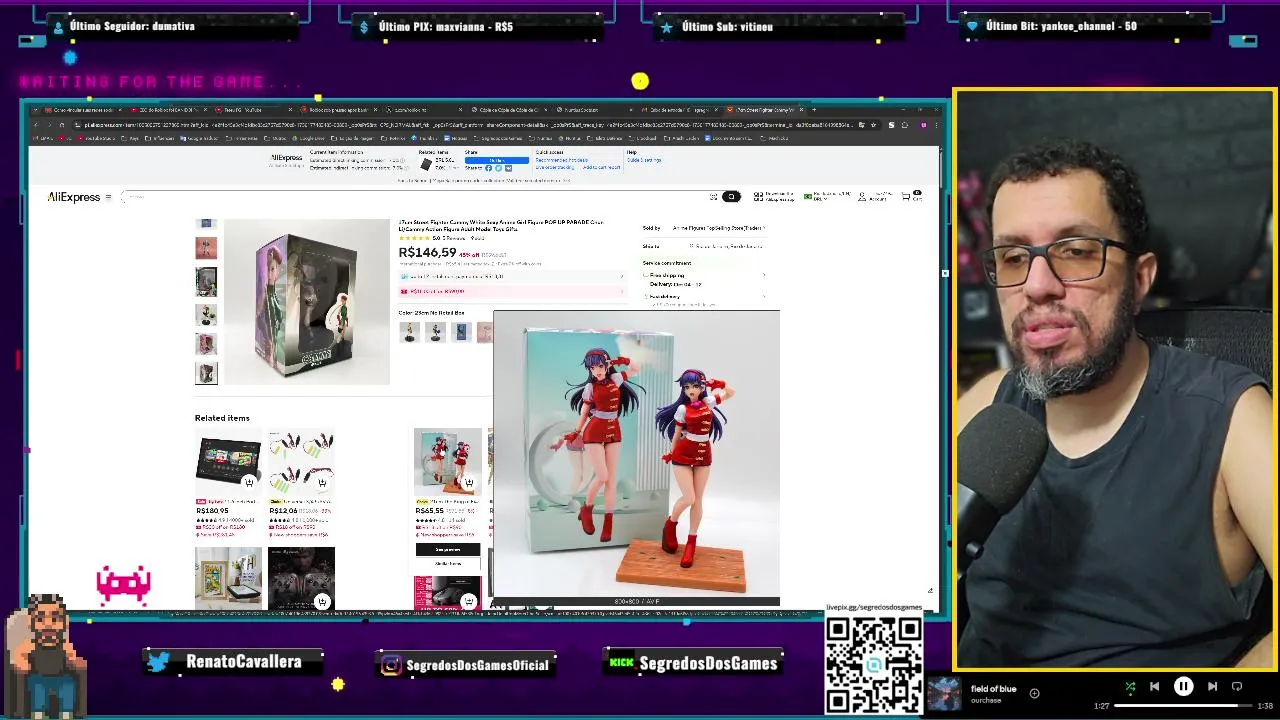
Task: Click the Twitter handle RenatoCavallera
Action: coord(243,662)
